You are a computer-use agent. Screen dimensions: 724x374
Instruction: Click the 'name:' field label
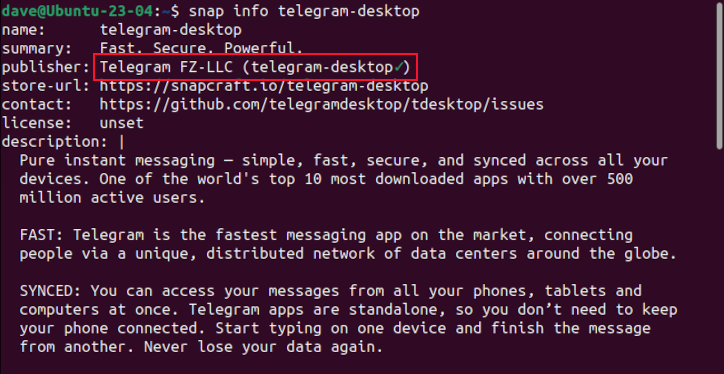(23, 30)
